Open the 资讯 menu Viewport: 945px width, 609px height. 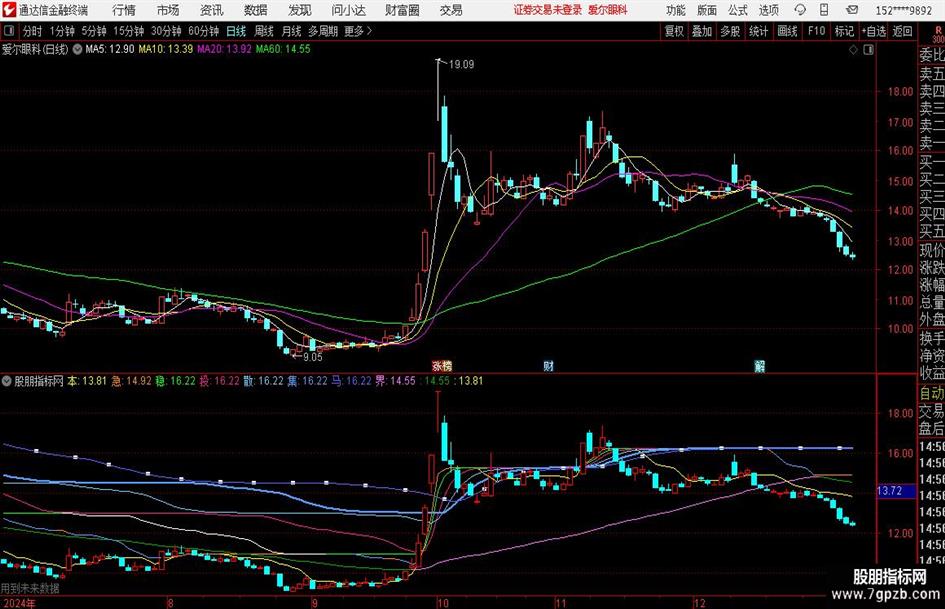point(212,10)
